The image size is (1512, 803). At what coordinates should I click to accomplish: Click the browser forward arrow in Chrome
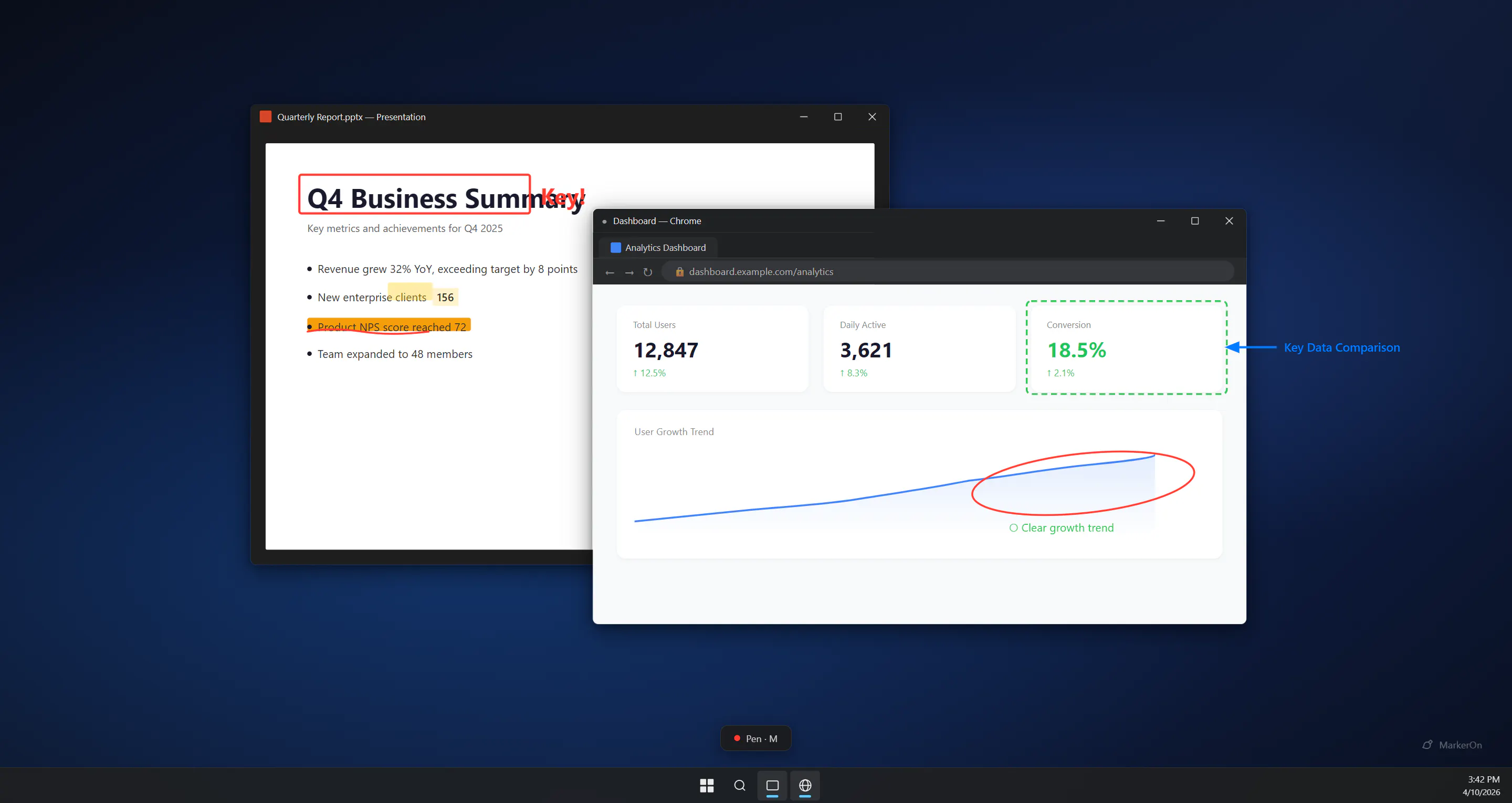coord(629,272)
